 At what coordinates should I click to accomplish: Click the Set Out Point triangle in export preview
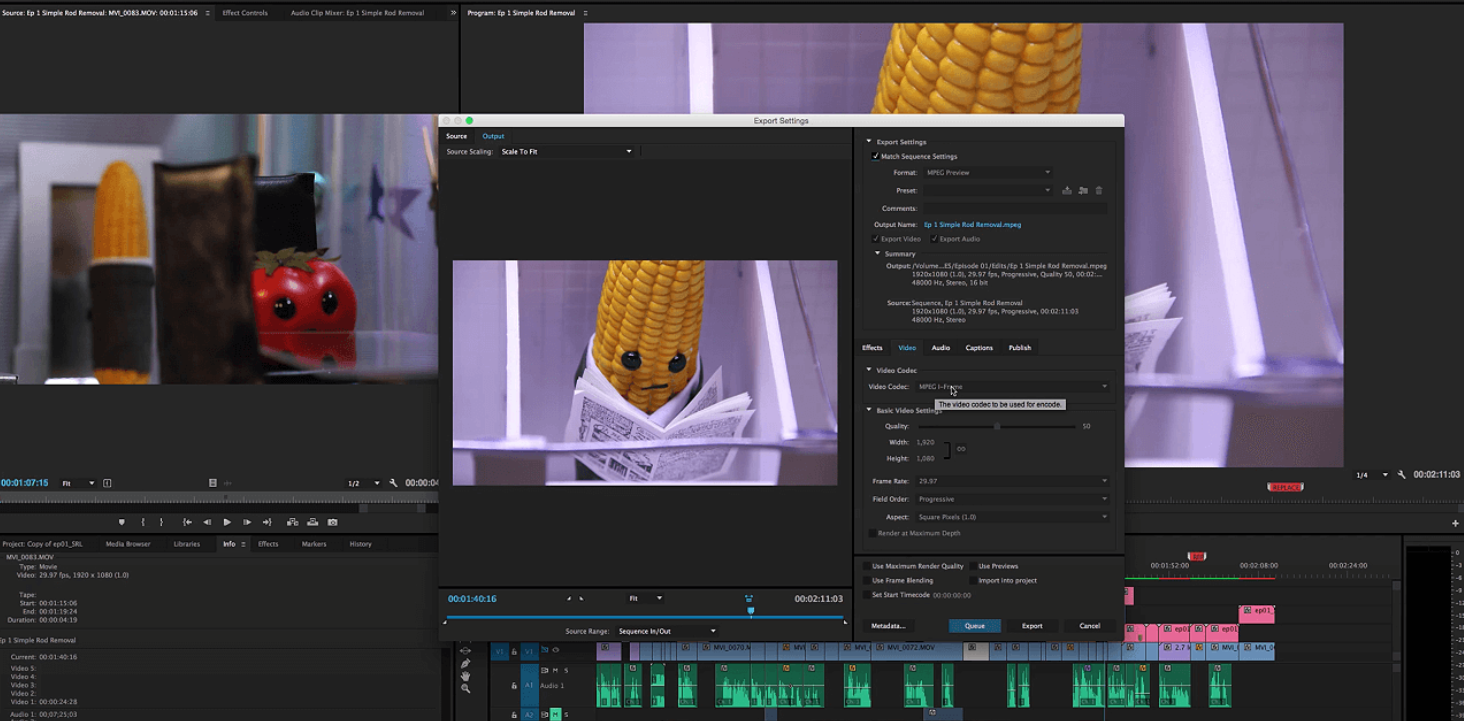click(x=580, y=598)
